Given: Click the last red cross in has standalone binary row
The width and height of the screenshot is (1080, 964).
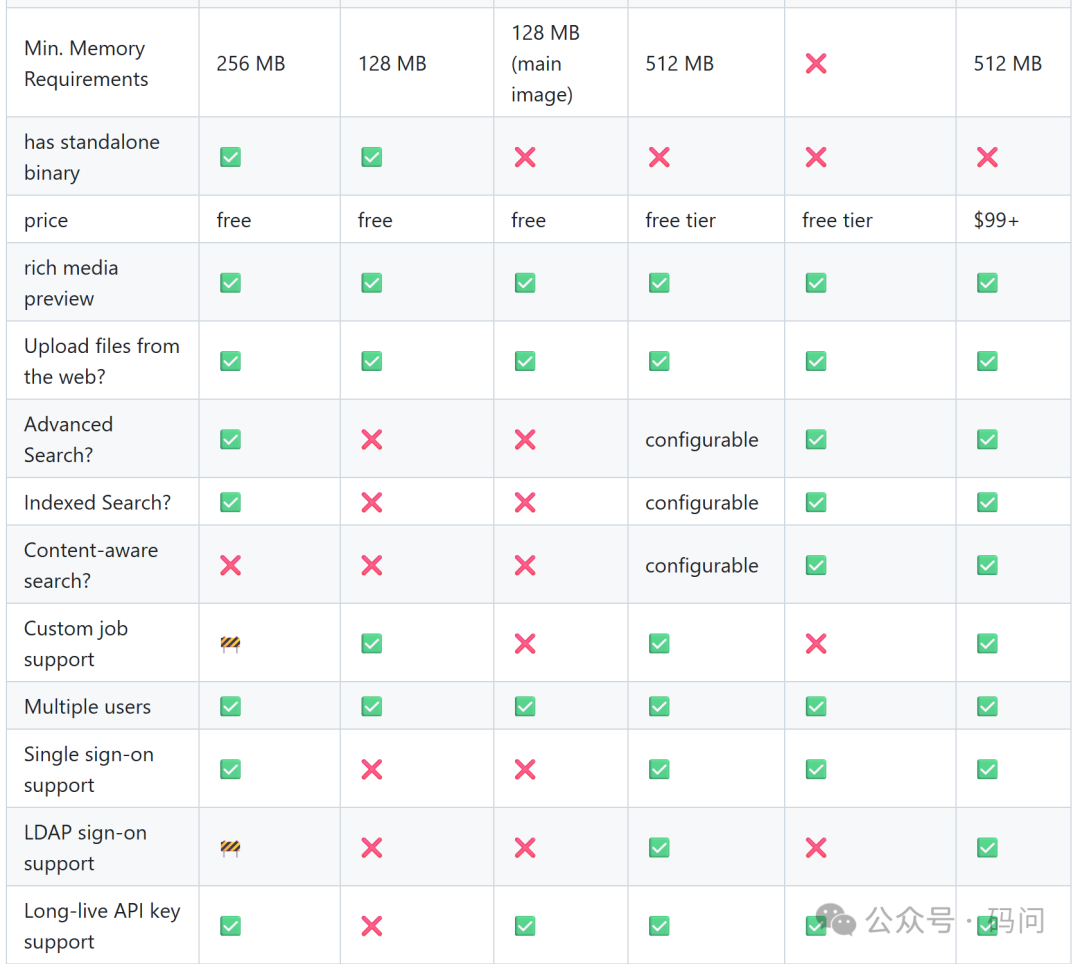Looking at the screenshot, I should pos(987,157).
